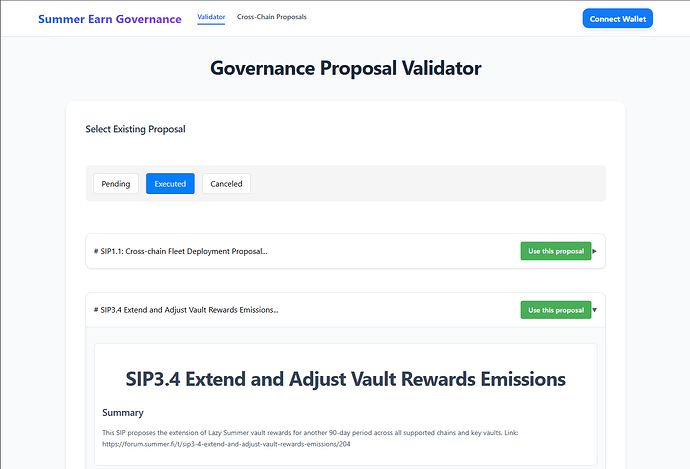Click the SIP3.4 Extend and Adjust row title

pos(186,310)
